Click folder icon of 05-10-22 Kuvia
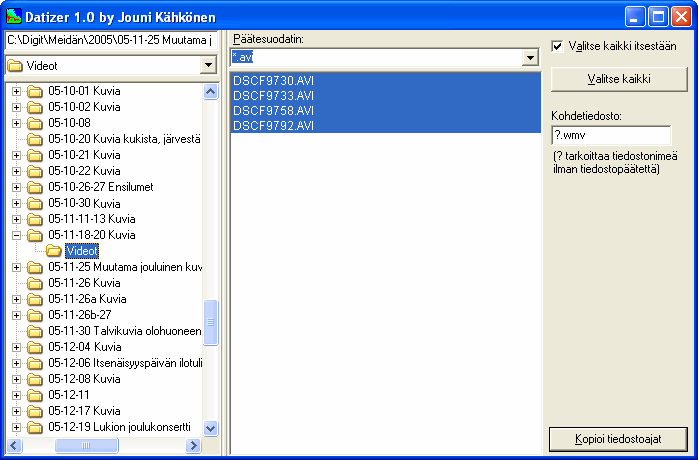 coord(35,171)
